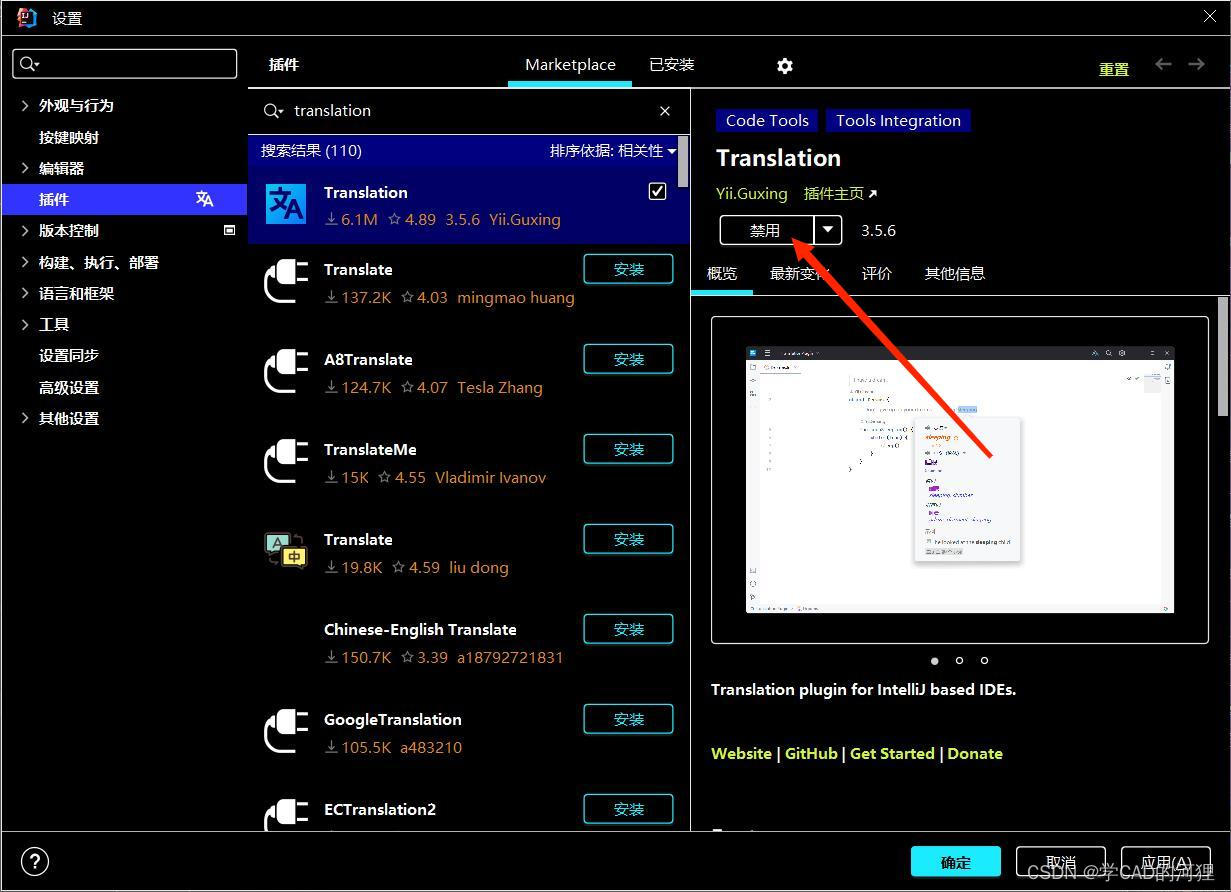Select the 评价 tab
1231x892 pixels.
[877, 273]
